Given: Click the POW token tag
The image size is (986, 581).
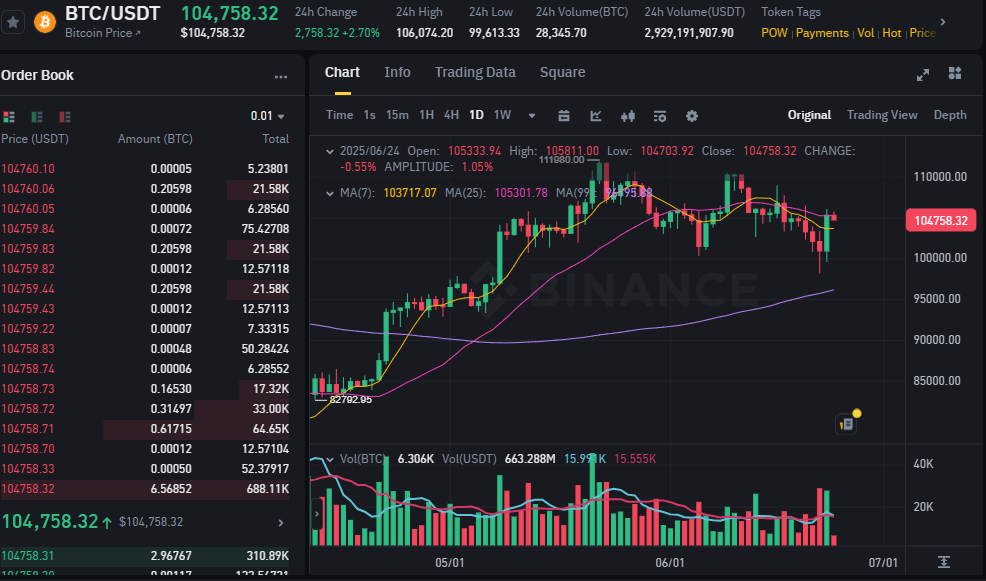Looking at the screenshot, I should pos(774,33).
